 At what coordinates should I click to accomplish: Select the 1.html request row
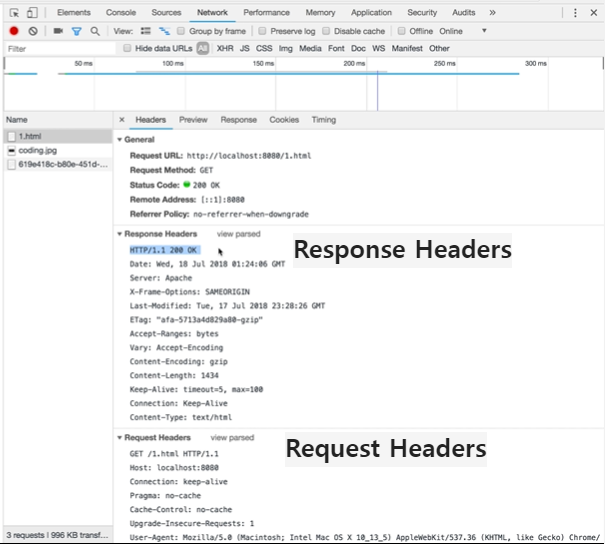pos(58,136)
